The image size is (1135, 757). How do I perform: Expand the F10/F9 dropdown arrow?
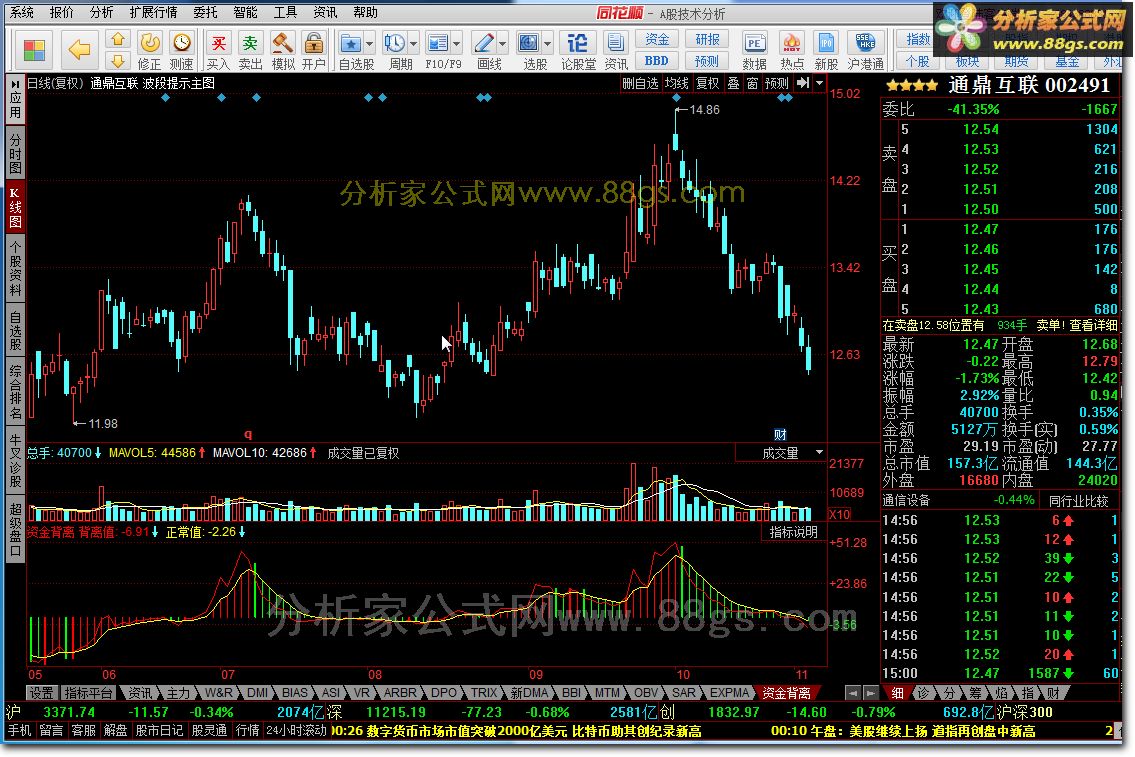456,43
